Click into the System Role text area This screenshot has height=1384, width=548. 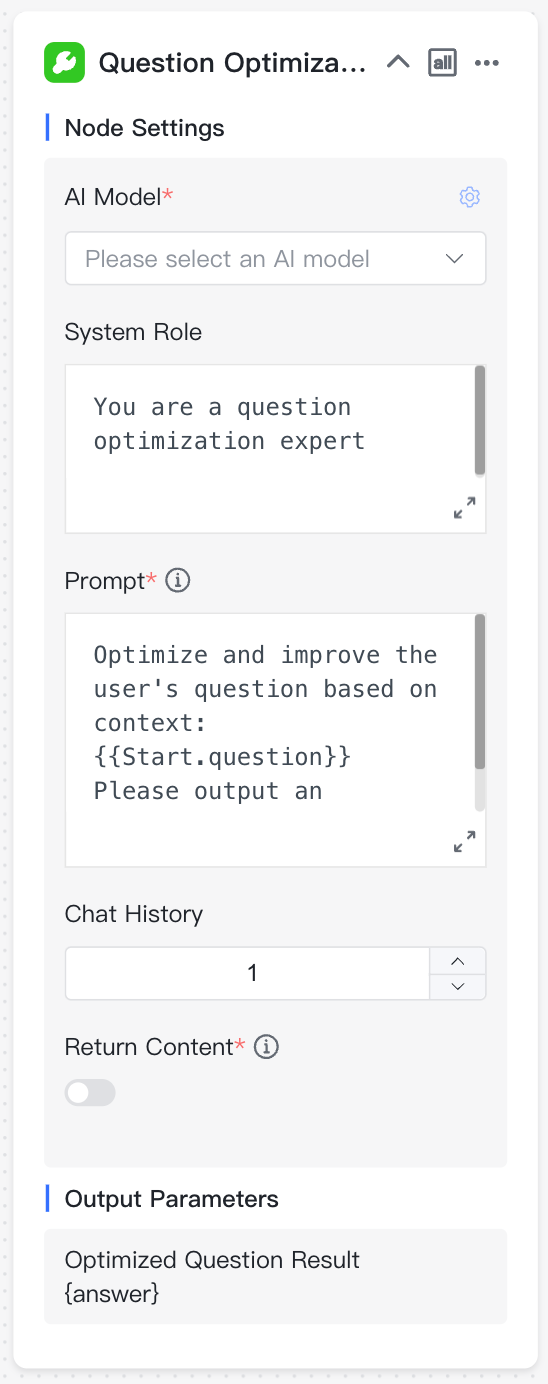[x=269, y=449]
